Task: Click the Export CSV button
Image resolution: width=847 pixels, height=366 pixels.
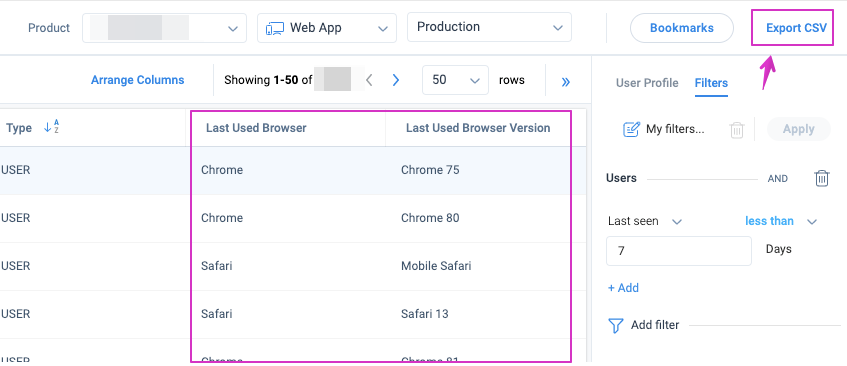Action: [796, 28]
